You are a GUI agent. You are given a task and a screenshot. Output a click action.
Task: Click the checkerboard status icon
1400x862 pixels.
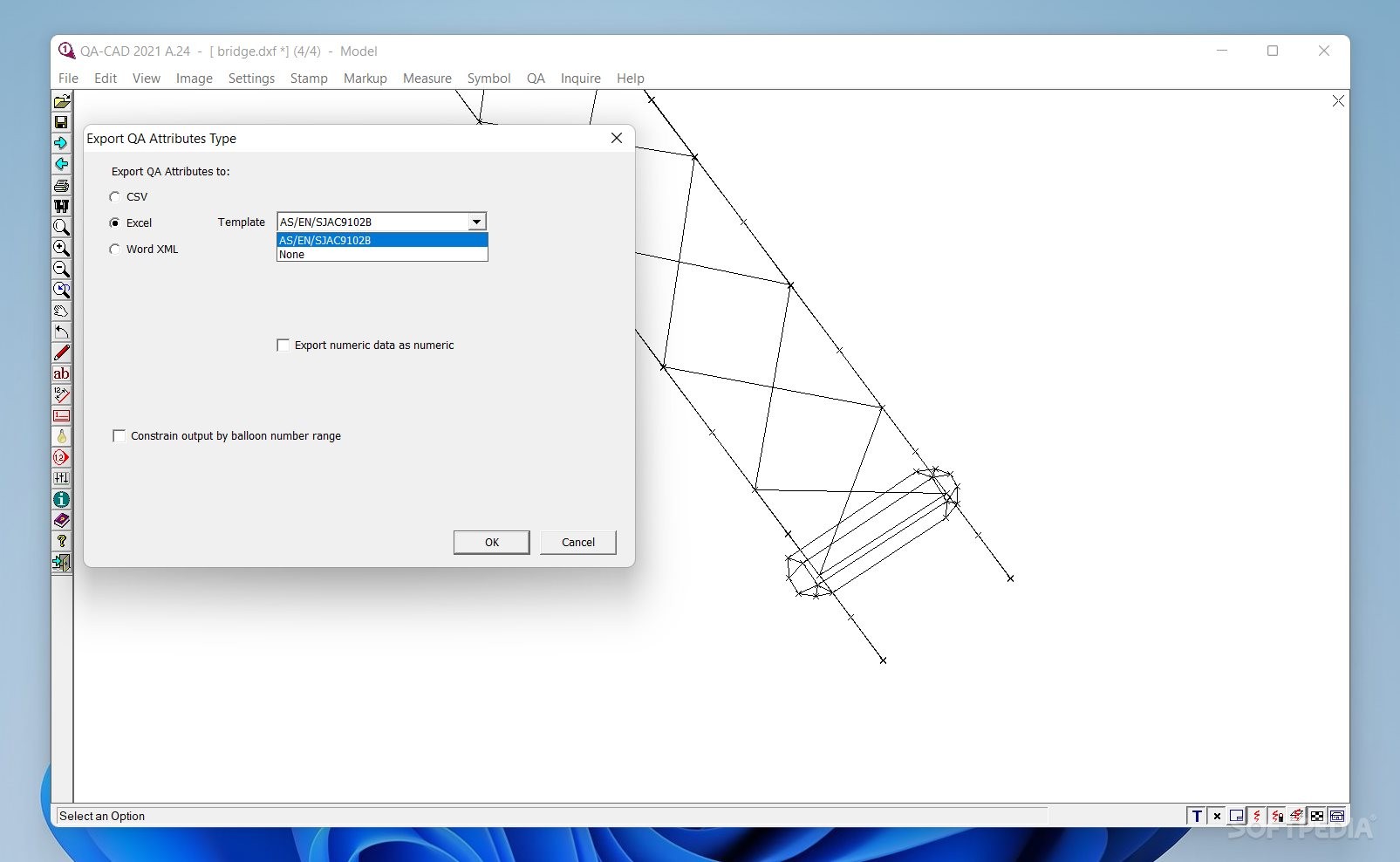click(1317, 817)
